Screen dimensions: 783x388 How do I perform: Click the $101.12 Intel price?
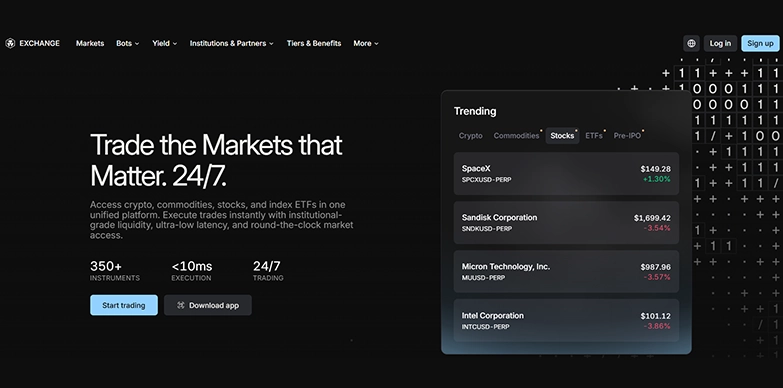point(656,316)
